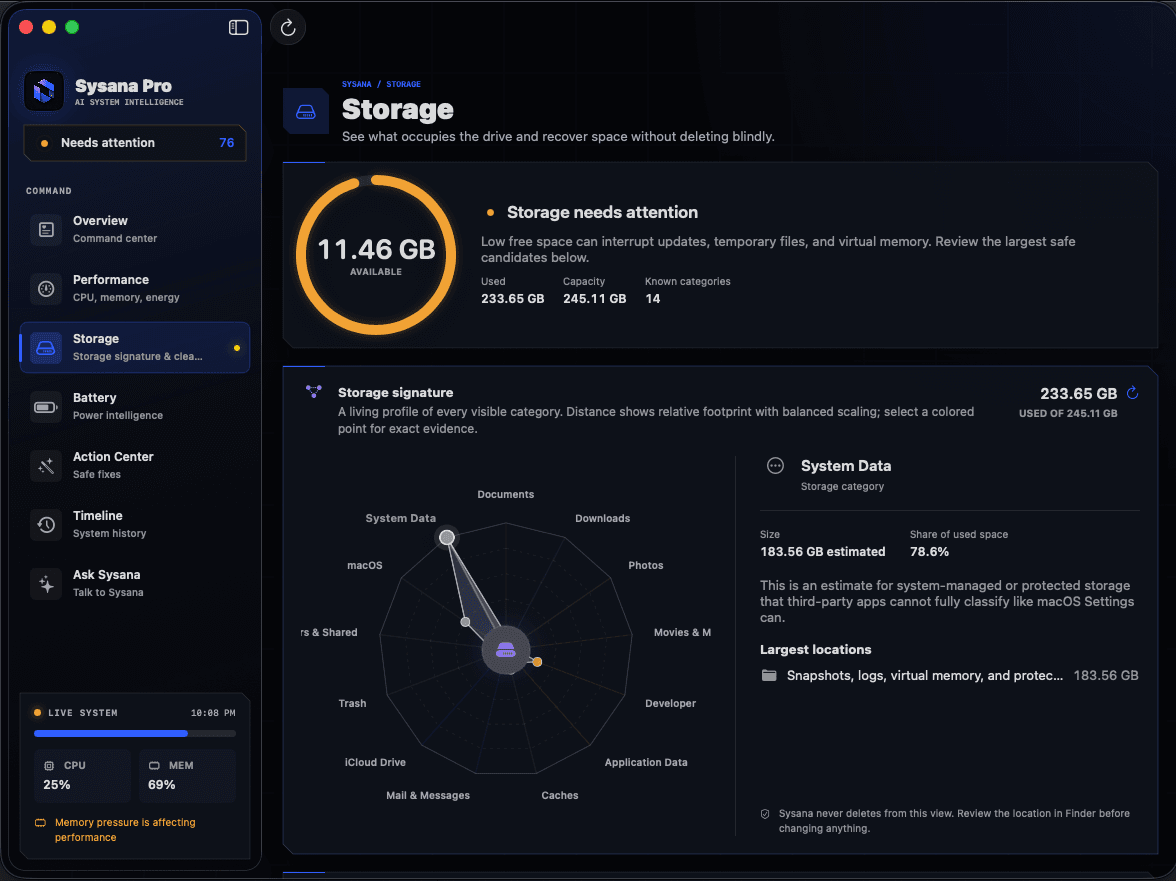Click the Overview sidebar icon
This screenshot has width=1176, height=881.
[x=46, y=229]
